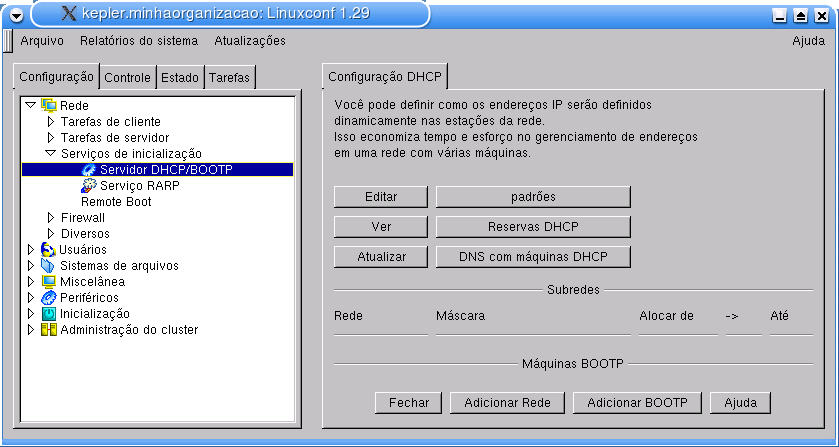Click the Sistemas de arquivos icon
This screenshot has height=447, width=839.
48,265
